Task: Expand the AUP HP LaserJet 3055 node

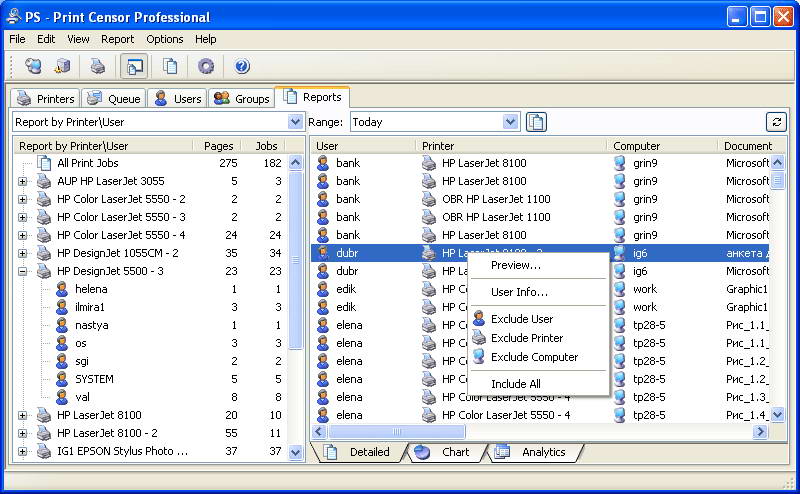Action: [22, 181]
